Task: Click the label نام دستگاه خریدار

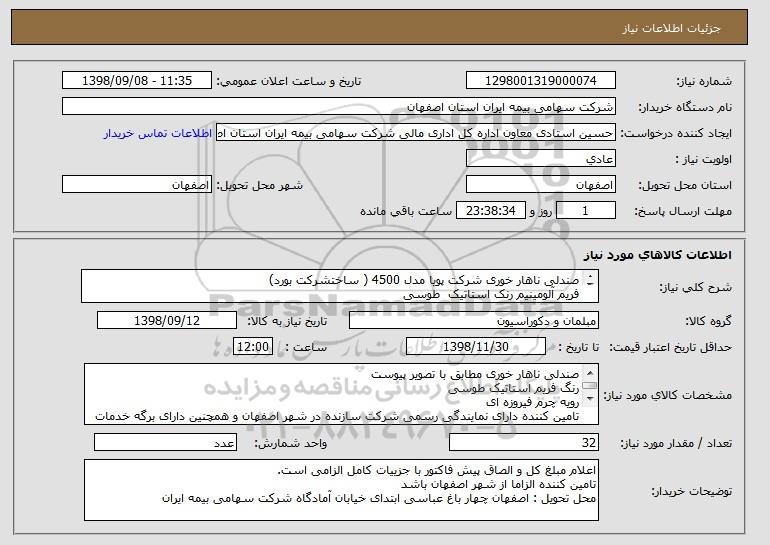Action: coord(685,107)
